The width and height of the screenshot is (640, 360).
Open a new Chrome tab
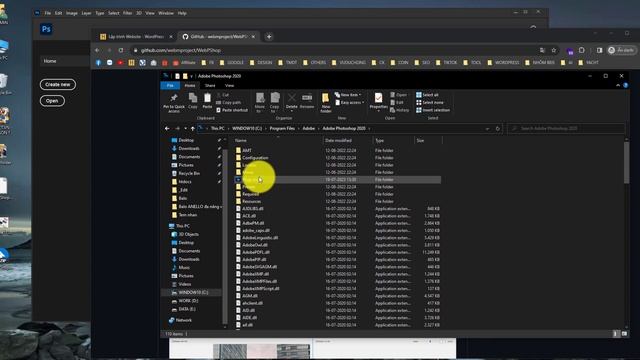269,37
